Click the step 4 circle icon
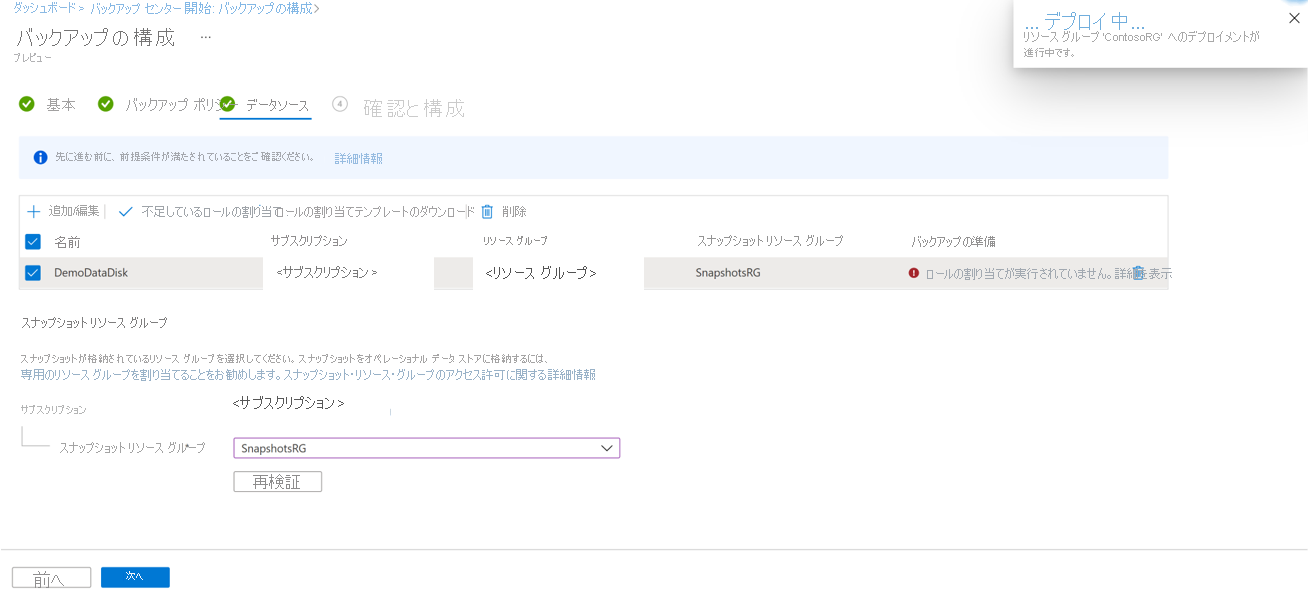1308x595 pixels. [340, 104]
